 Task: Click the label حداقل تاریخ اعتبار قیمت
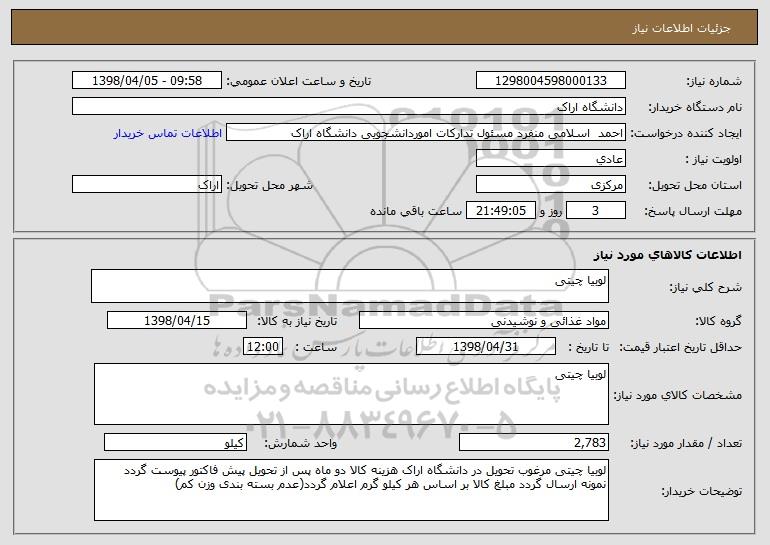tap(681, 347)
